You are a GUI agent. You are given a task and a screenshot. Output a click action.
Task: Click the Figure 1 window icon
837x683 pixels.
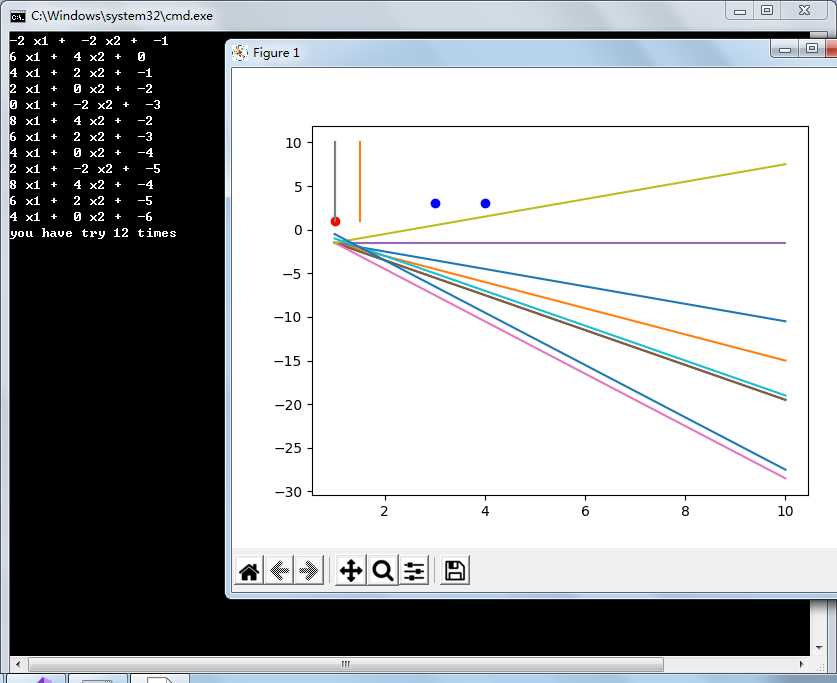coord(240,53)
